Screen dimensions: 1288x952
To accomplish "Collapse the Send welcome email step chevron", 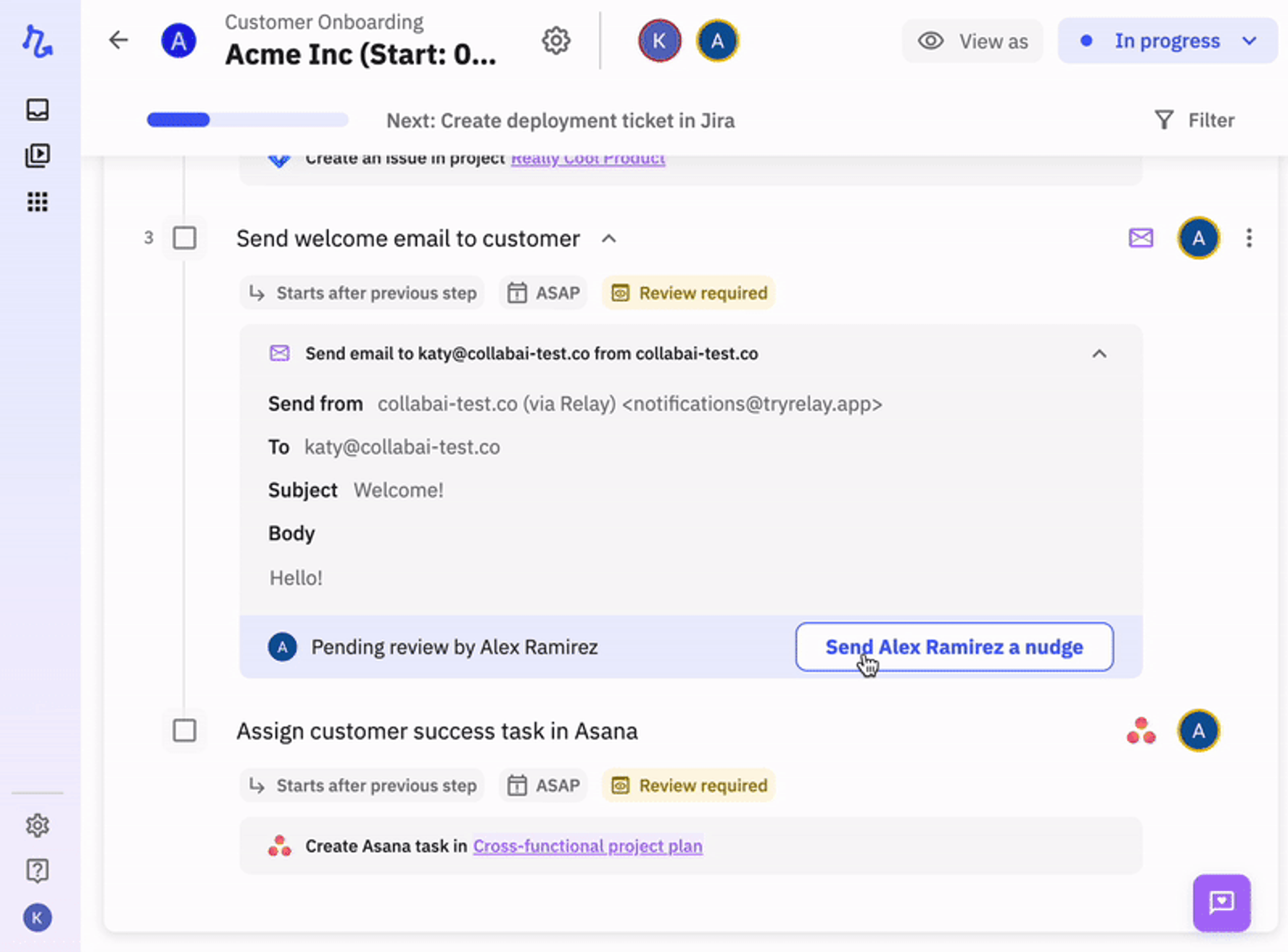I will click(609, 239).
